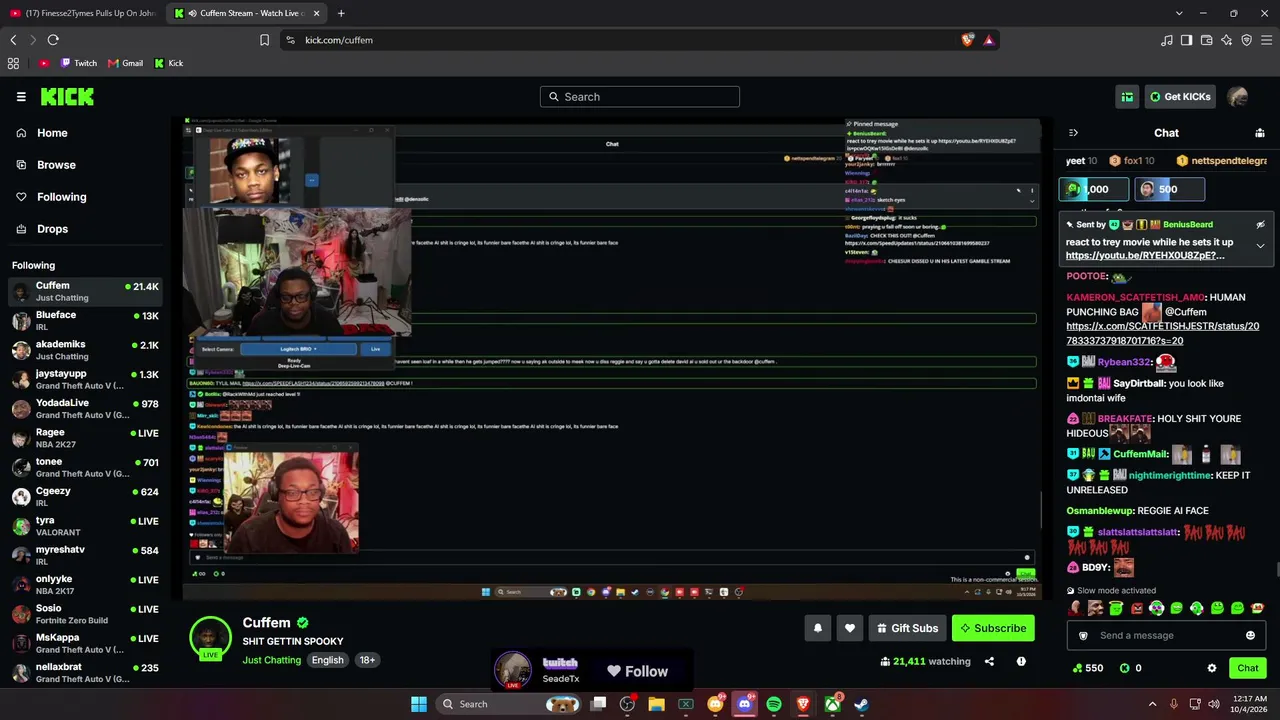The image size is (1280, 720).
Task: Collapse the chat panel with arrow icon
Action: pyautogui.click(x=1073, y=133)
